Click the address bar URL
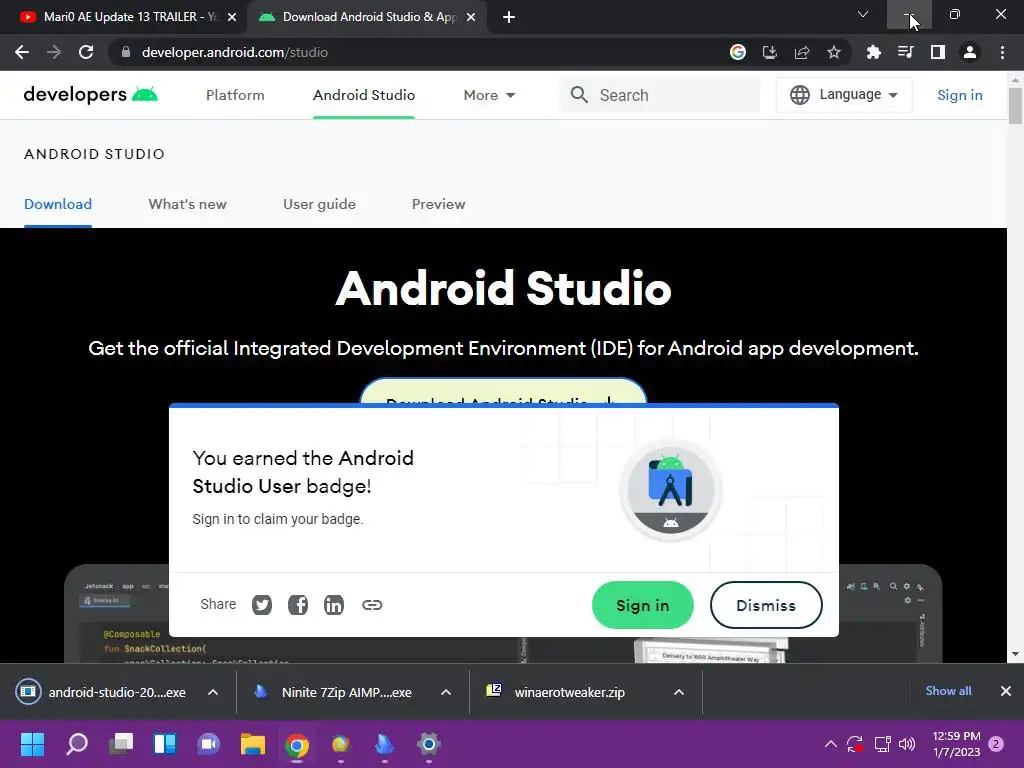 coord(234,52)
